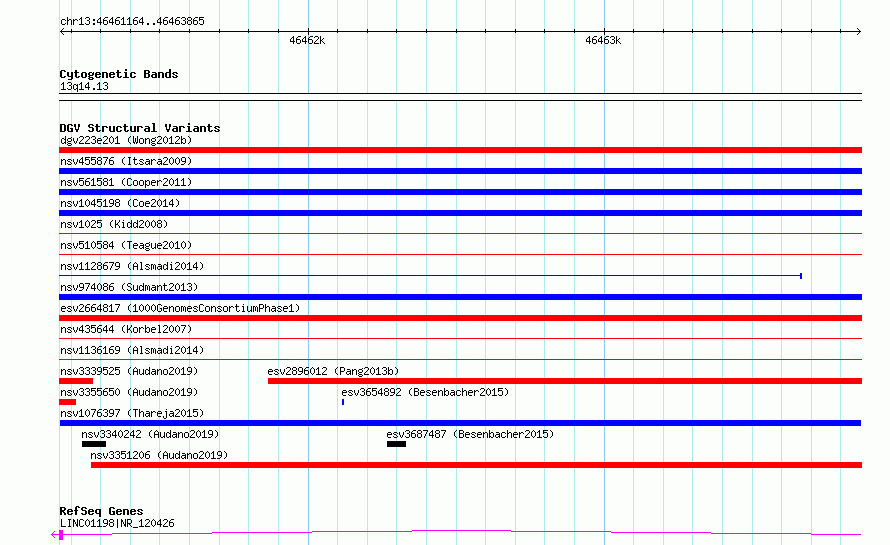Click the 46462k ruler position label
890x545 pixels.
[x=307, y=40]
